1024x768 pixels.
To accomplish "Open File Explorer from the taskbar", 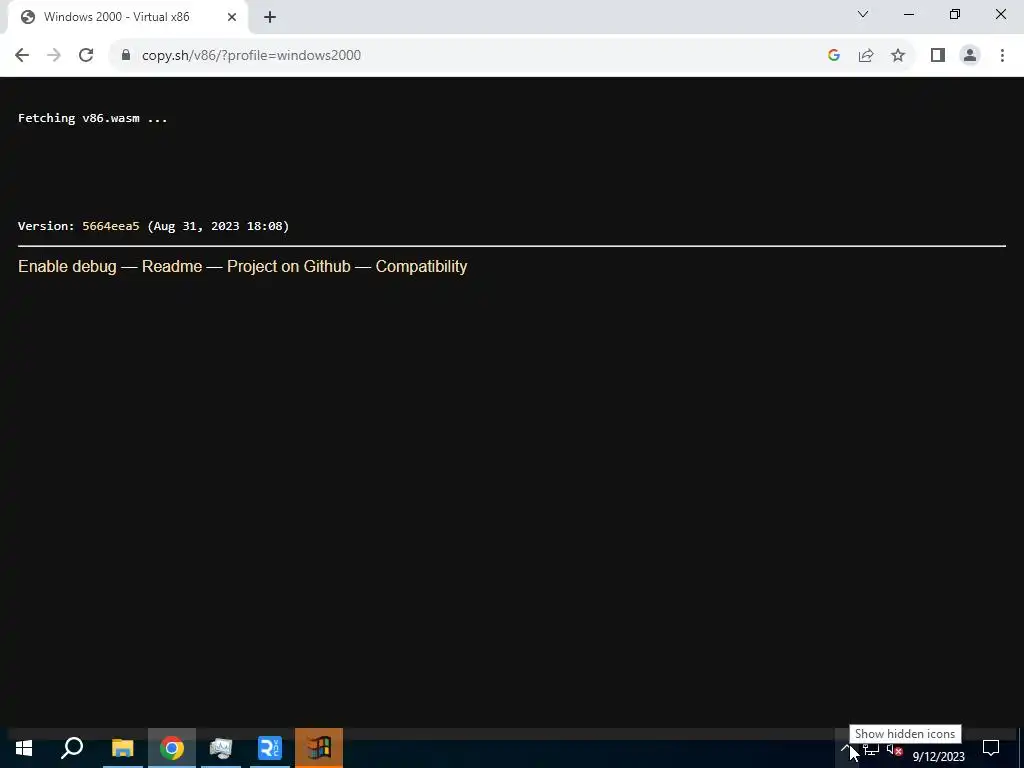I will click(122, 748).
